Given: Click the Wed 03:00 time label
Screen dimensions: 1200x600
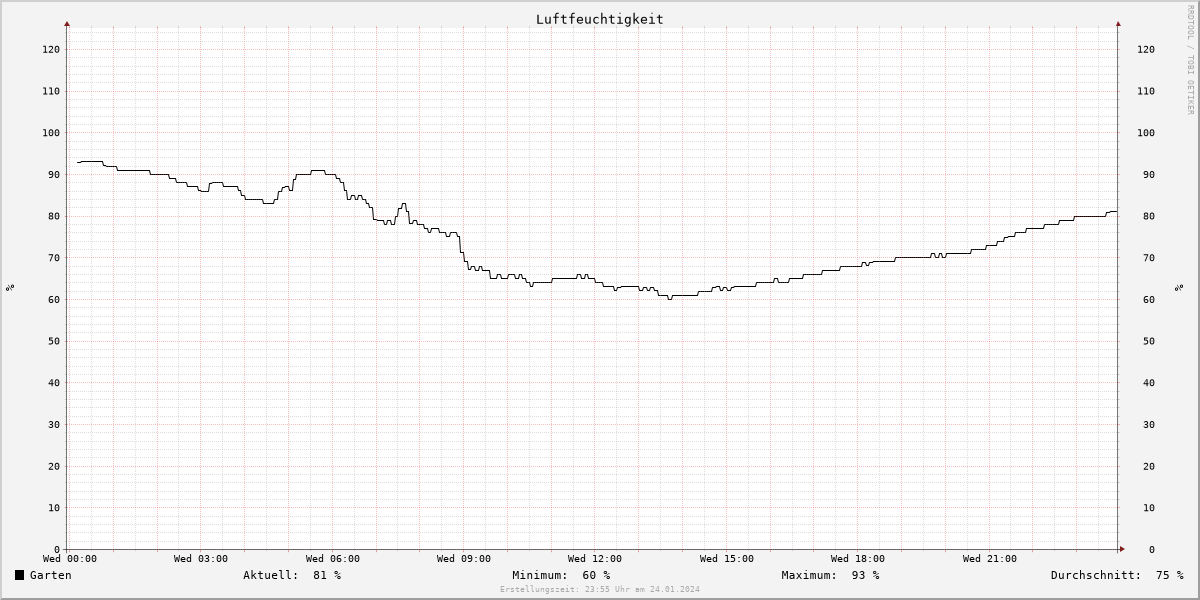Looking at the screenshot, I should tap(201, 559).
